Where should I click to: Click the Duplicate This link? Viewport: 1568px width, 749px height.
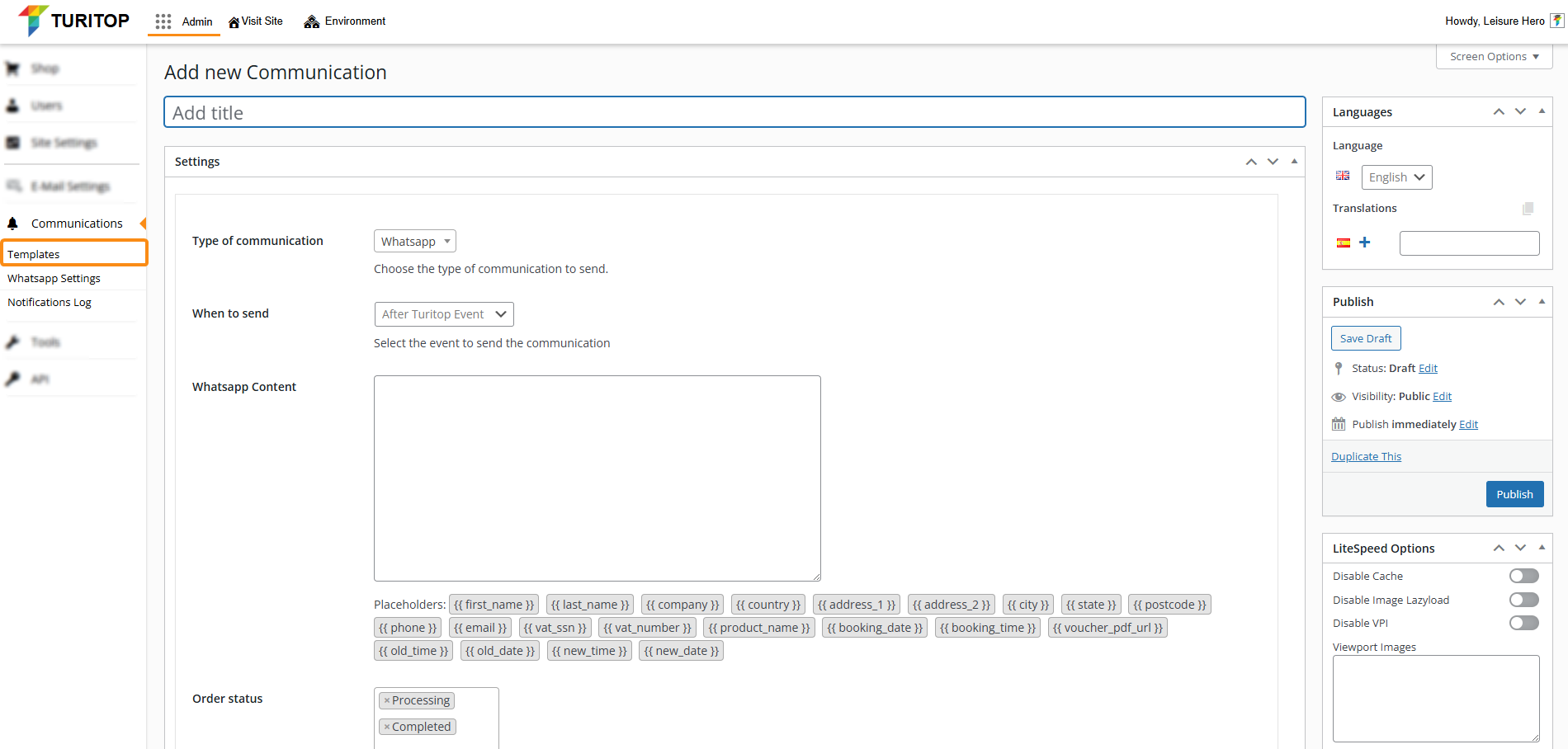[1366, 457]
